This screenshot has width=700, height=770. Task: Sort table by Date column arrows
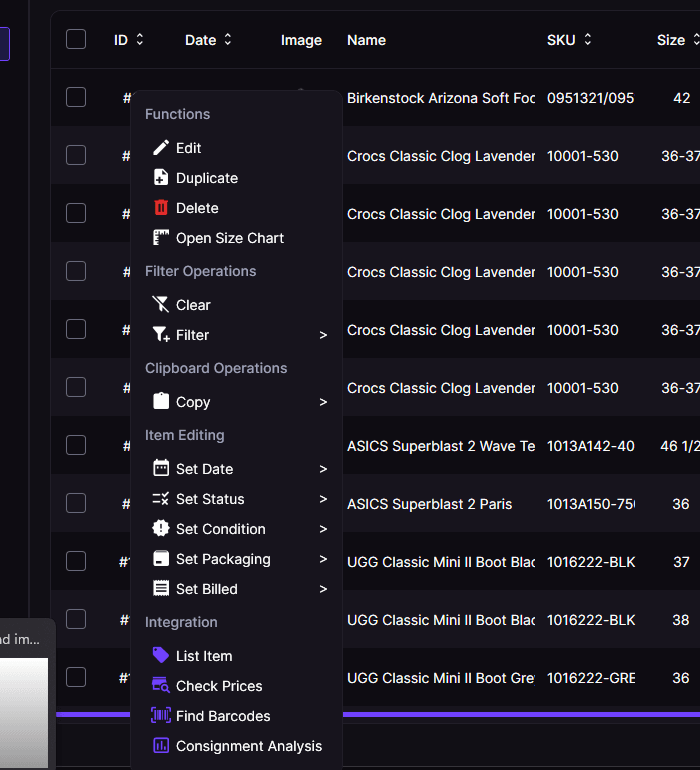227,40
